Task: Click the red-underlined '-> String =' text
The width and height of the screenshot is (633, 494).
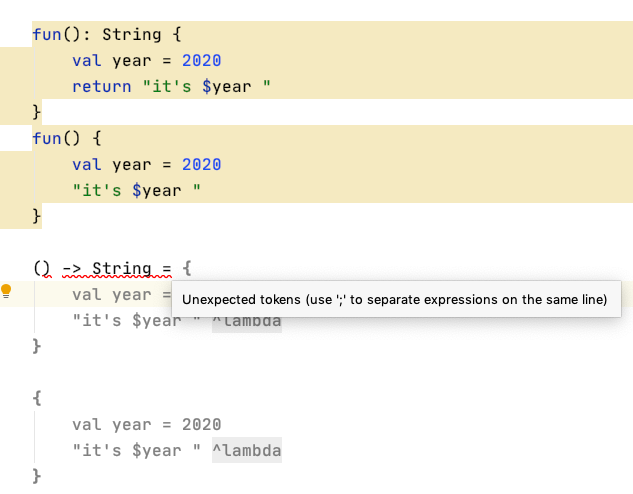Action: pos(117,268)
